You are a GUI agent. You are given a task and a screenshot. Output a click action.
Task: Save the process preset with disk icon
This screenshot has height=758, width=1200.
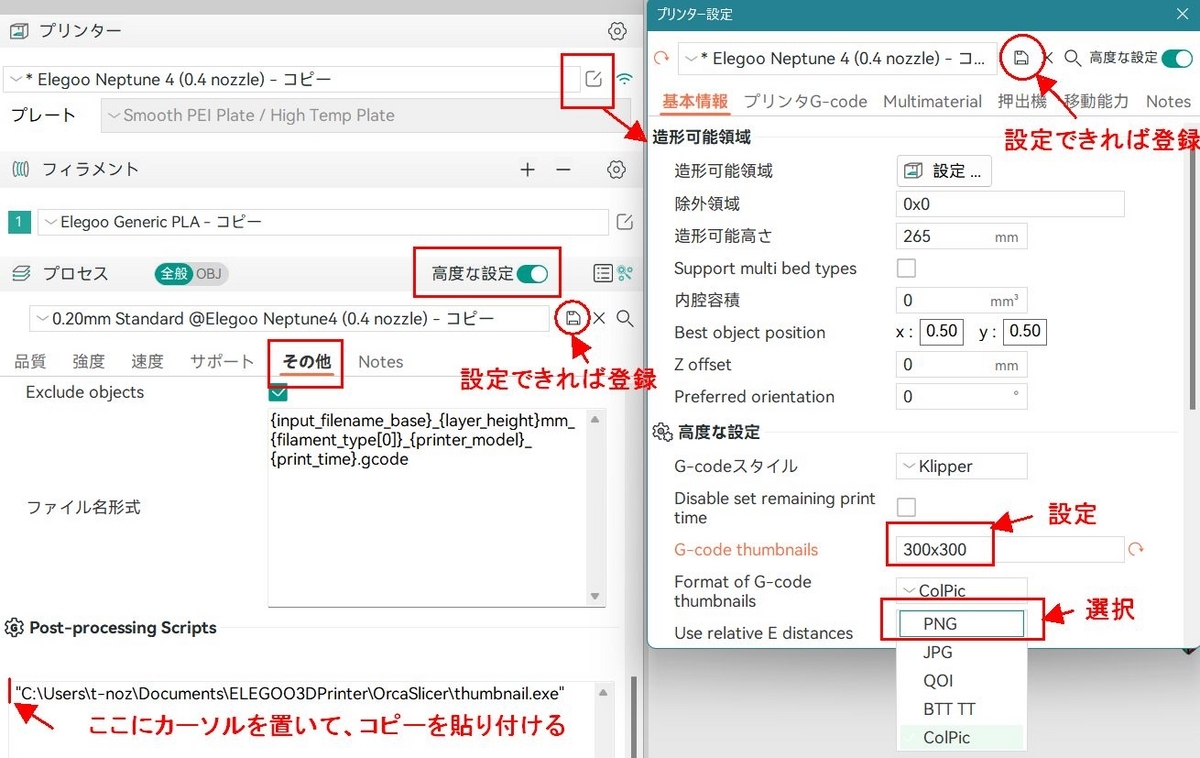(x=573, y=318)
